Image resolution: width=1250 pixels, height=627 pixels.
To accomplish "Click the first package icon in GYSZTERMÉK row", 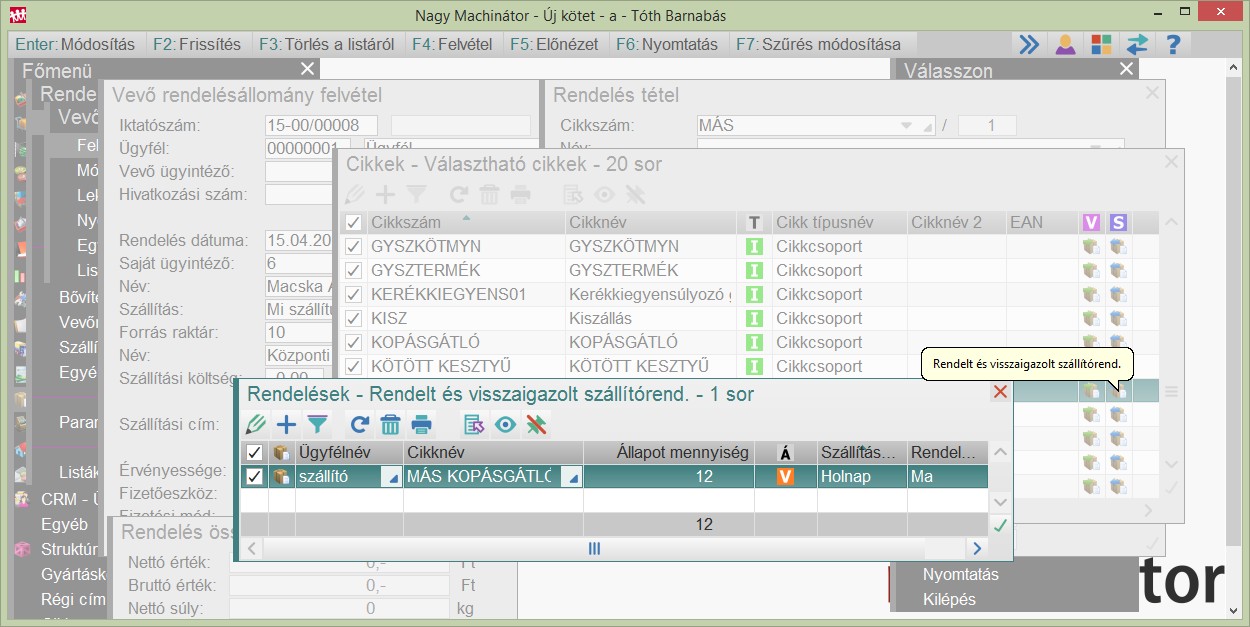I will click(1091, 270).
